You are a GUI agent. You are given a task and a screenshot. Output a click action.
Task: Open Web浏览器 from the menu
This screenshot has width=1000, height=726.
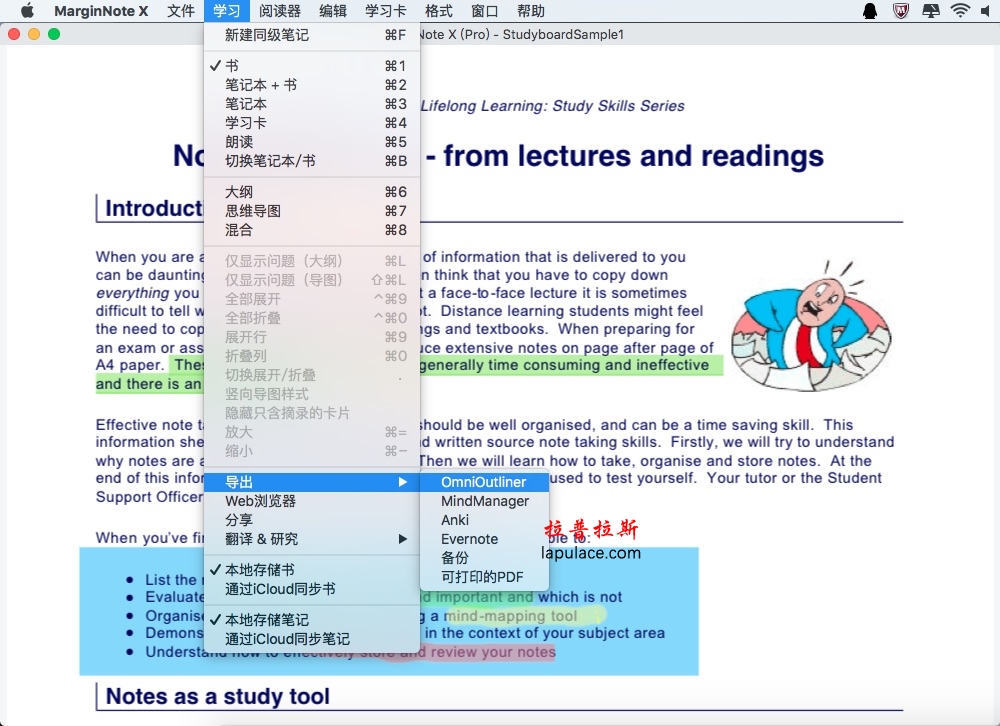260,501
